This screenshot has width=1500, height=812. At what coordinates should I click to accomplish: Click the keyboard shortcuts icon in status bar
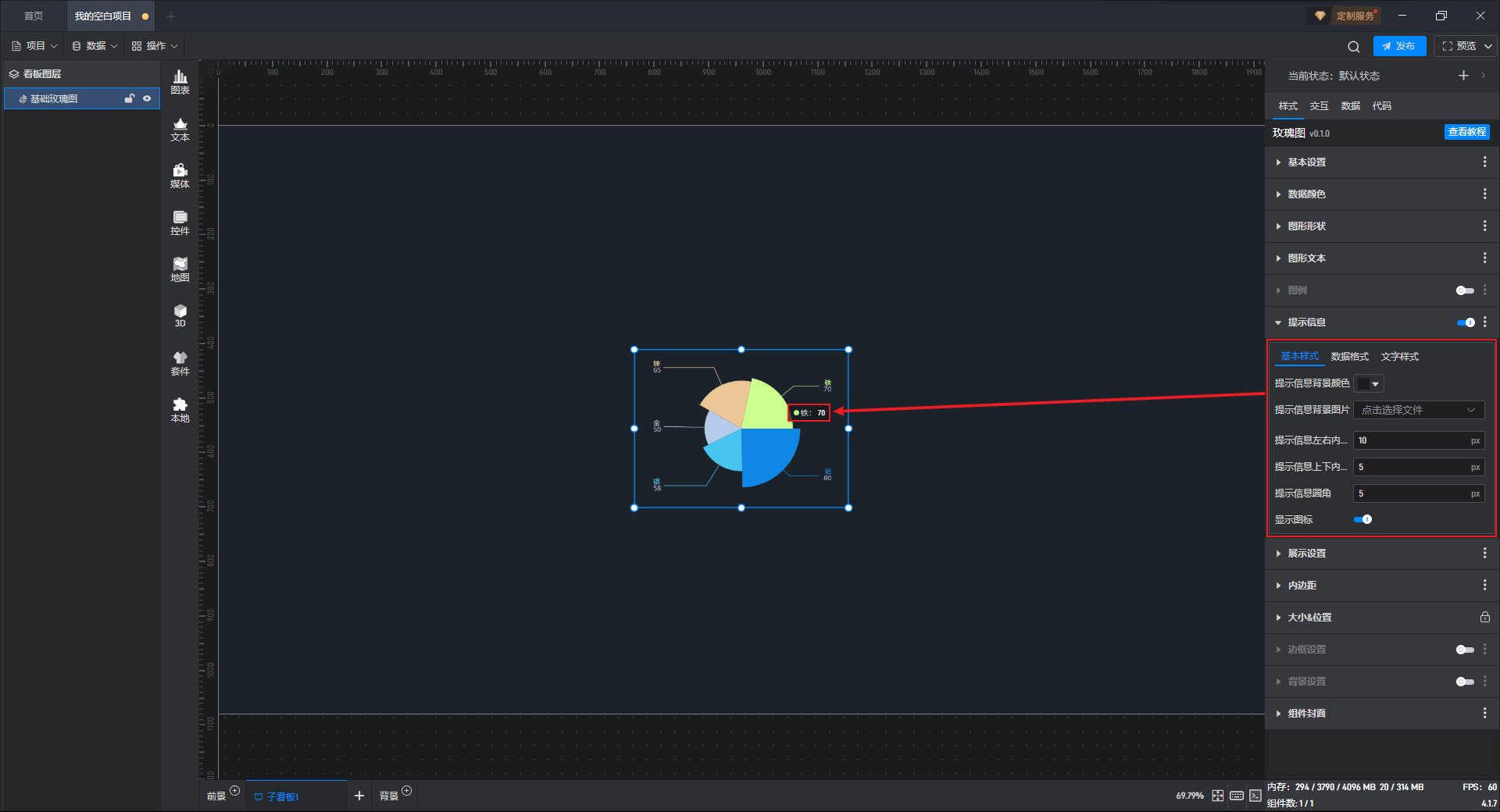(x=1237, y=796)
